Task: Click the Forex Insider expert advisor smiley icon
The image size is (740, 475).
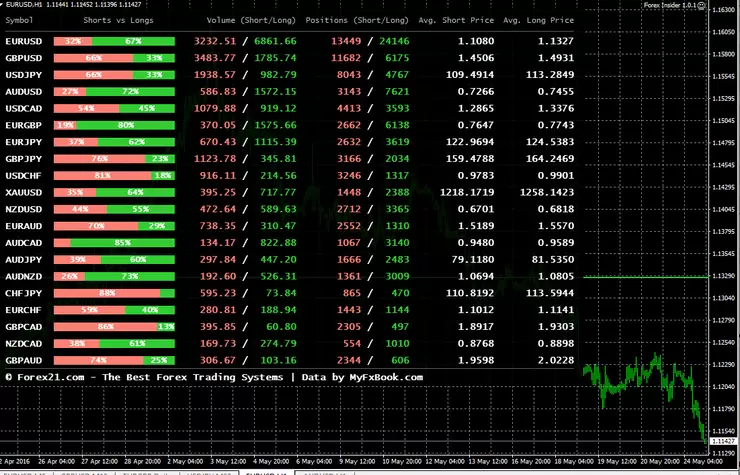Action: [x=701, y=5]
